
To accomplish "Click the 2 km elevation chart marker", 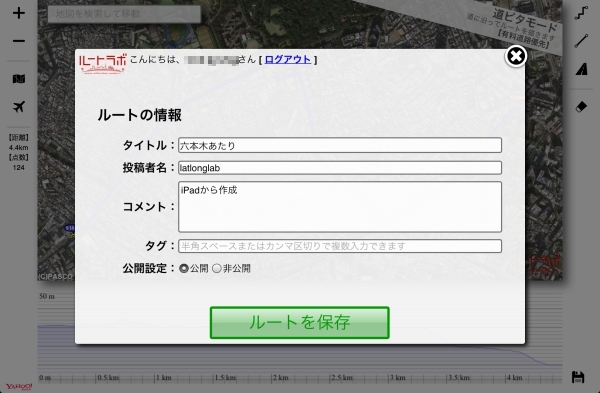I will pyautogui.click(x=280, y=378).
